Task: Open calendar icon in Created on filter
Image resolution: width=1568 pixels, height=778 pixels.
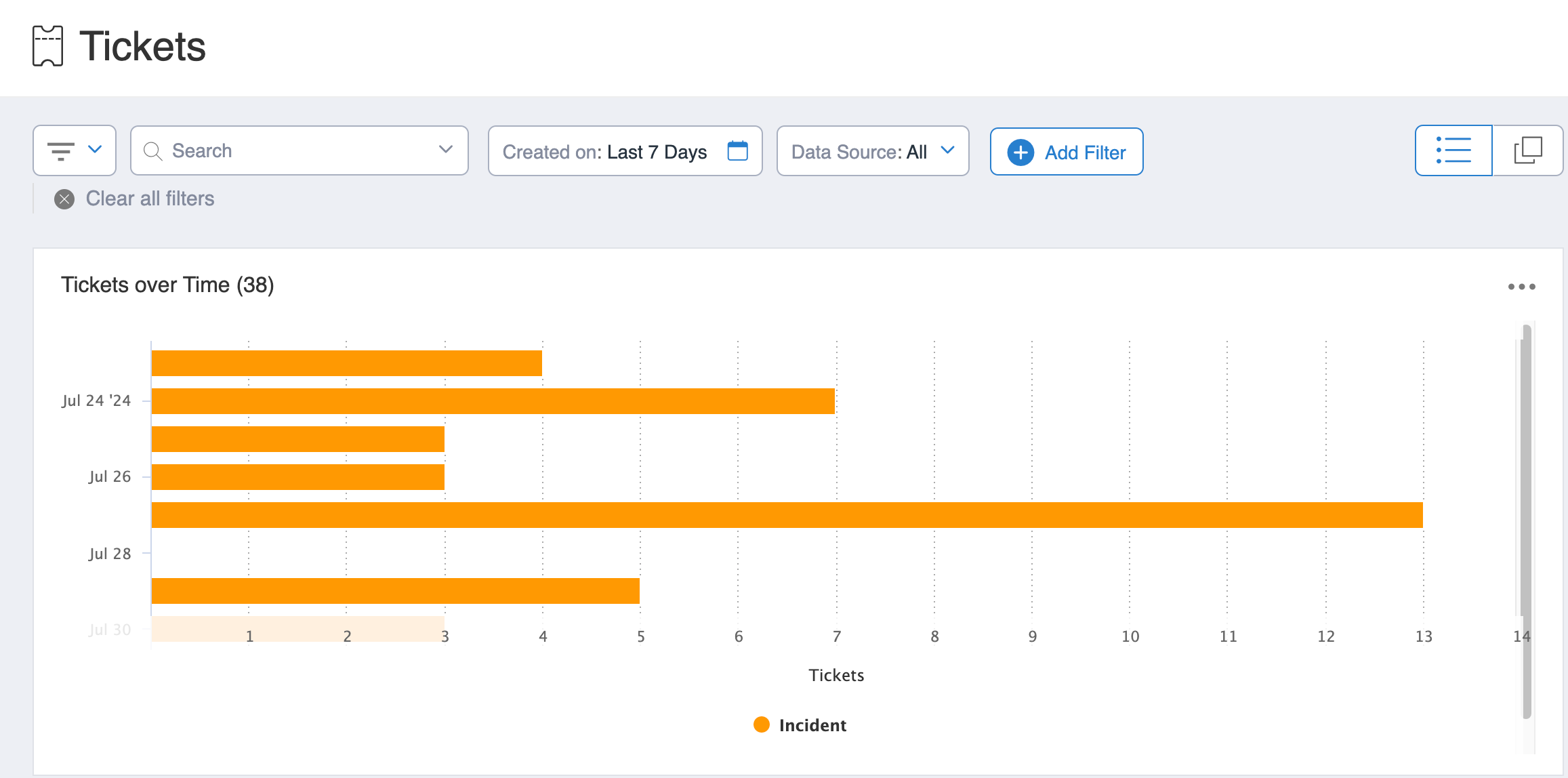Action: (x=737, y=150)
